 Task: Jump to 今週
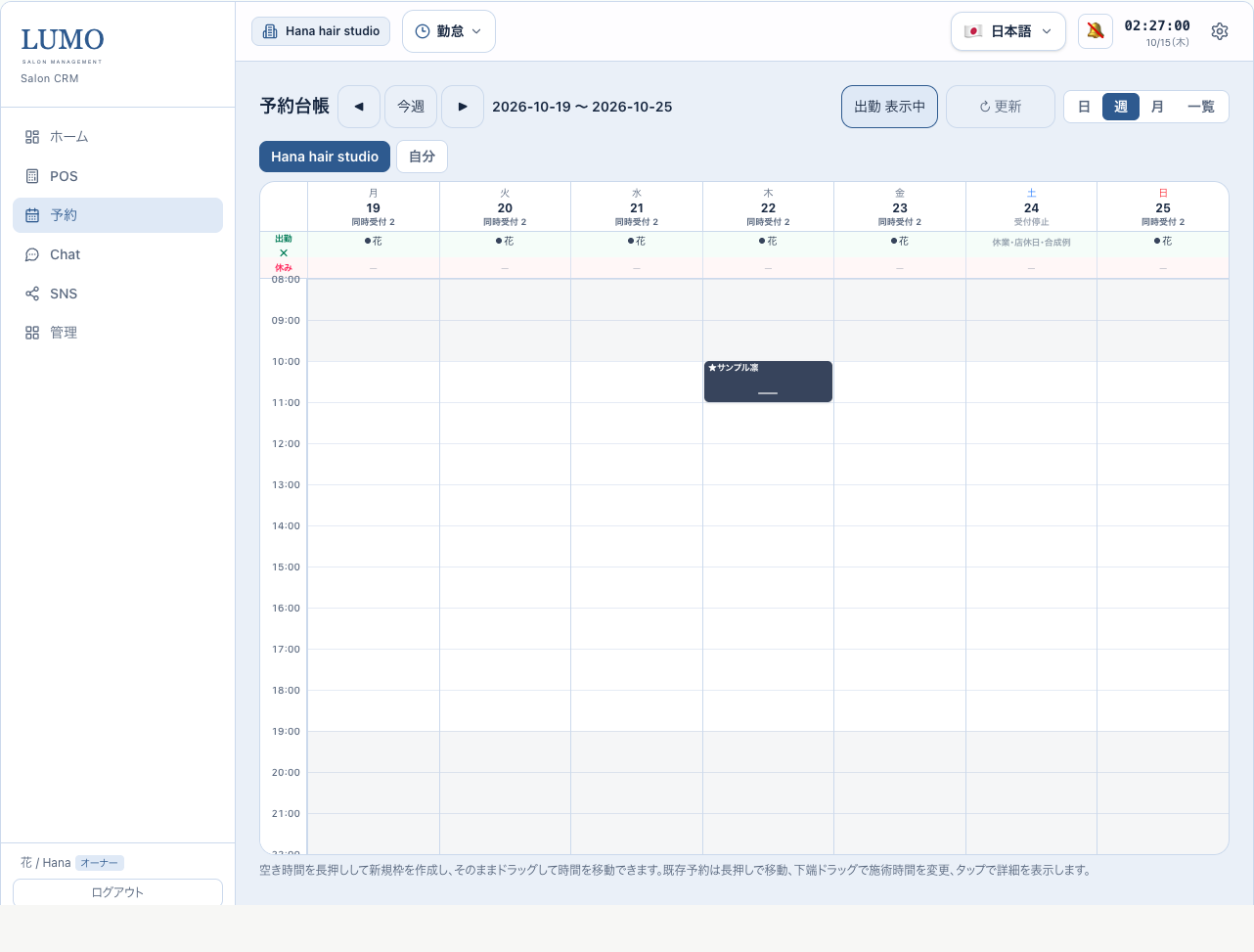coord(411,107)
